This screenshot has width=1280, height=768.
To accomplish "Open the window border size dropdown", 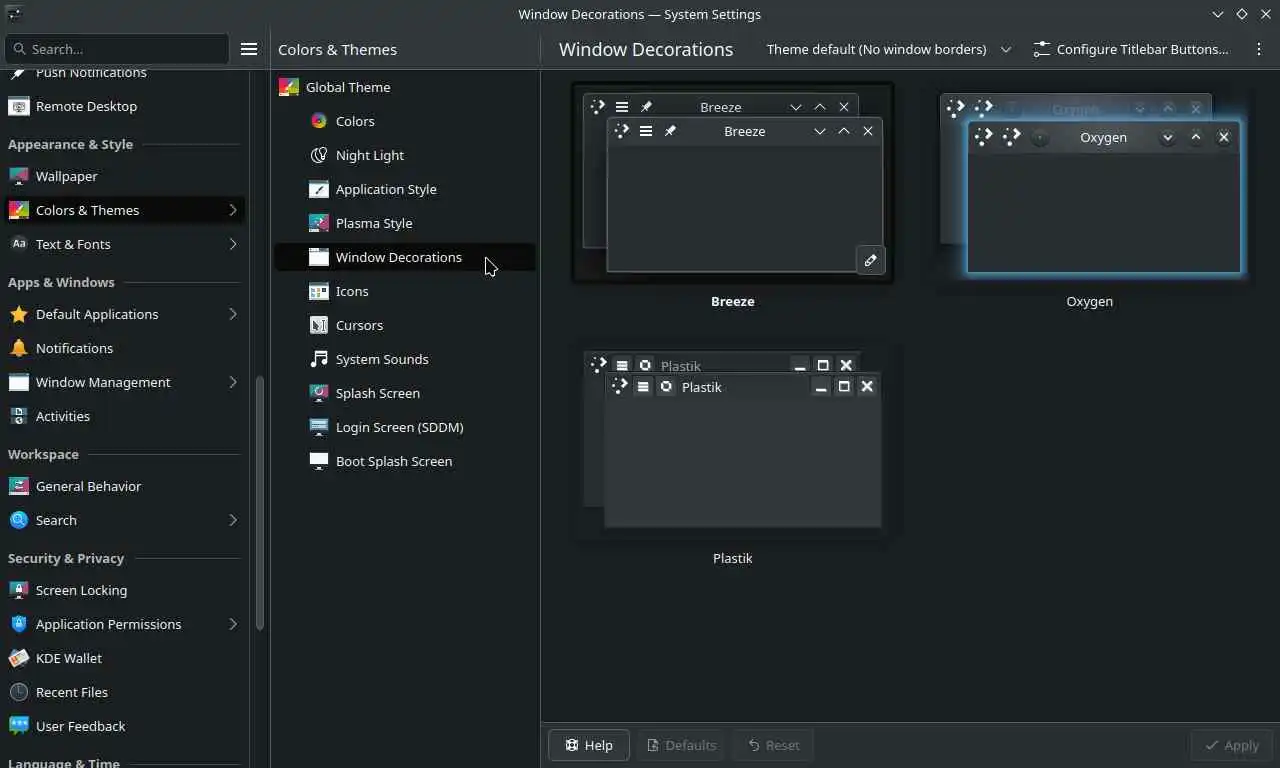I will (889, 49).
